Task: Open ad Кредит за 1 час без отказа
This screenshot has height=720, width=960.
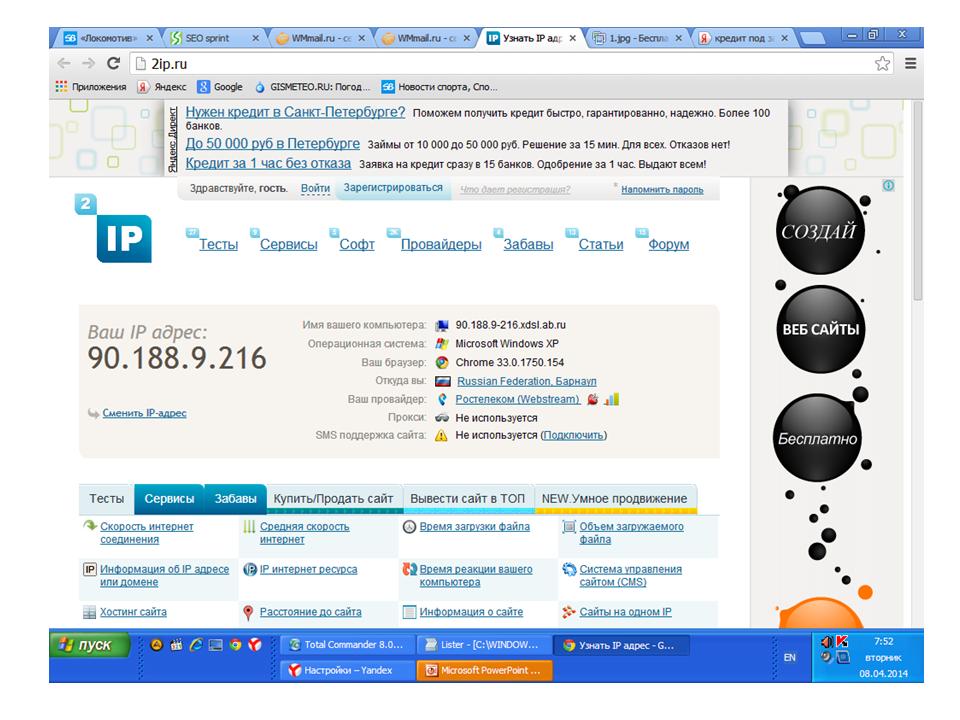Action: (x=268, y=163)
